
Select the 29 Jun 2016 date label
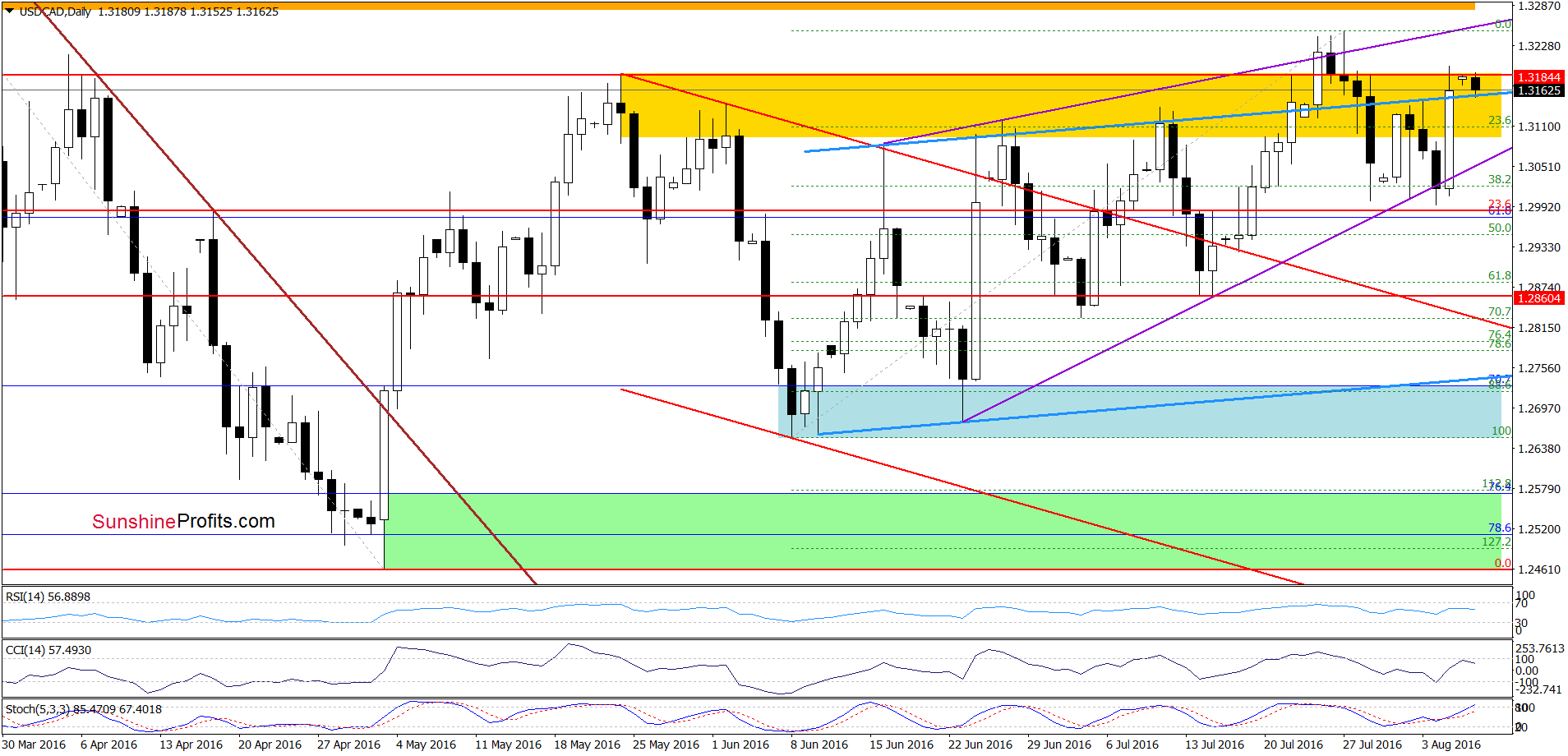1059,744
